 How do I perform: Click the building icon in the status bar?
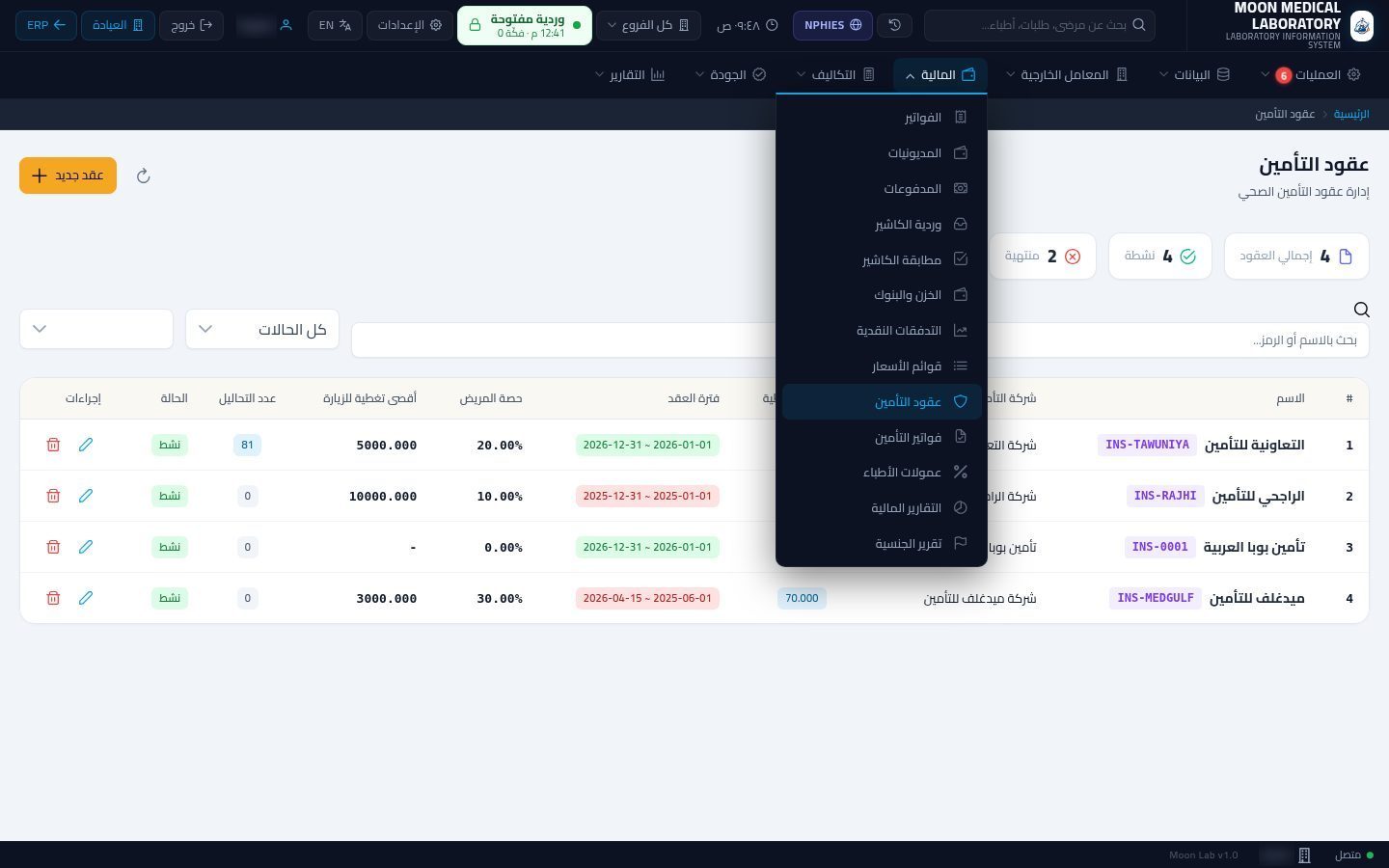tap(1304, 855)
